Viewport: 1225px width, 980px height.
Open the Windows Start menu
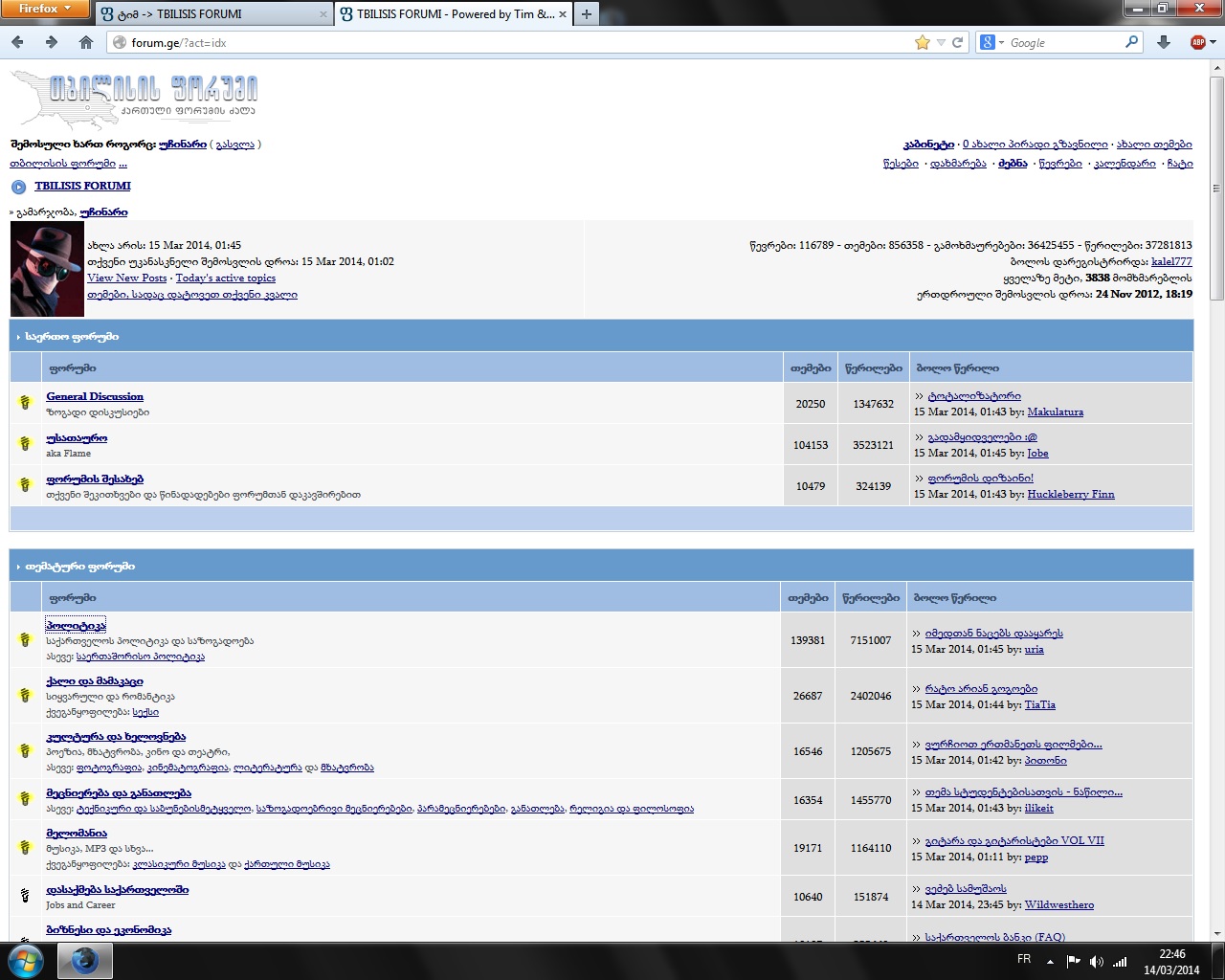click(x=24, y=960)
